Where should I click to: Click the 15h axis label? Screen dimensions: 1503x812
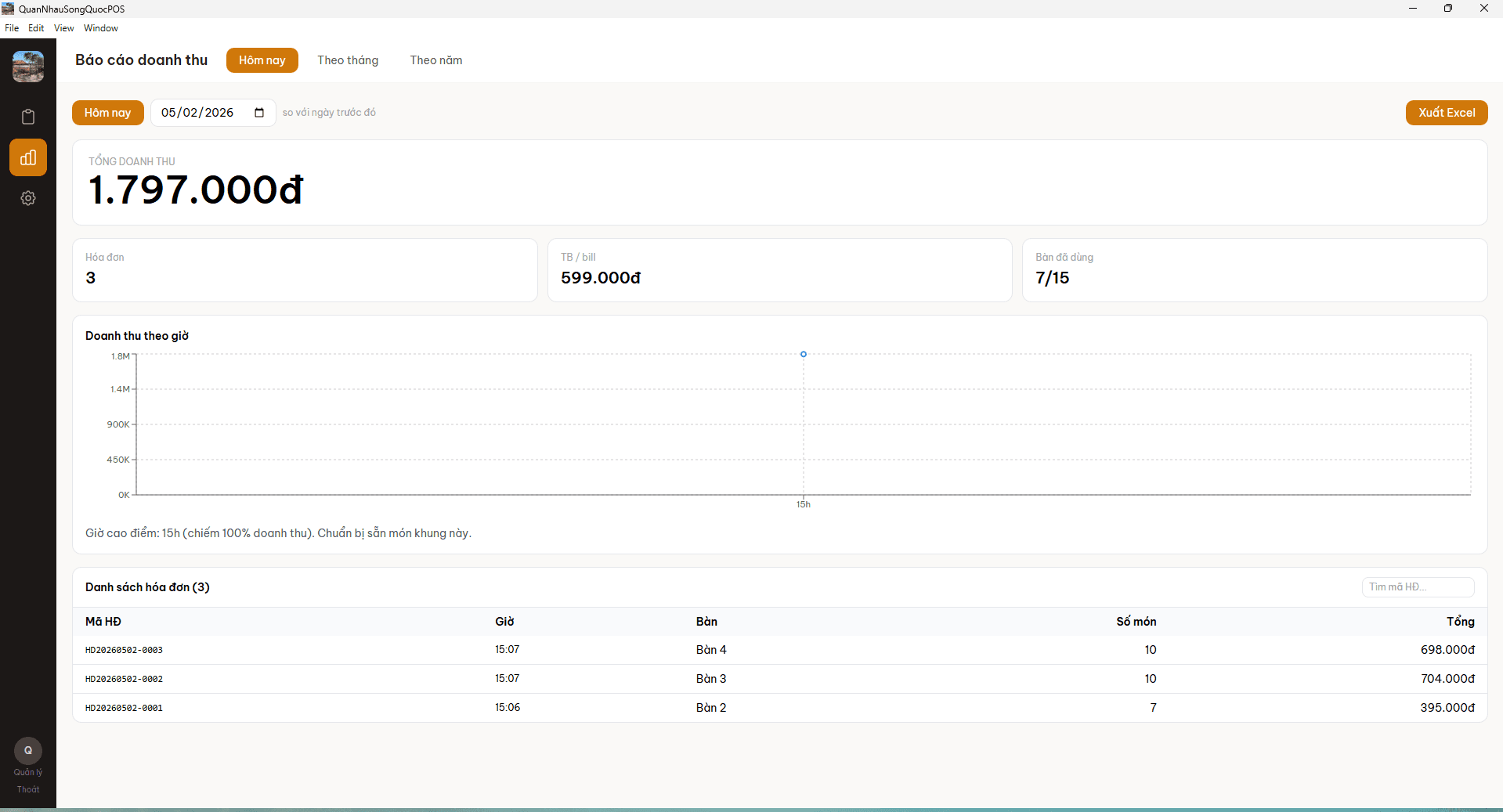point(804,504)
